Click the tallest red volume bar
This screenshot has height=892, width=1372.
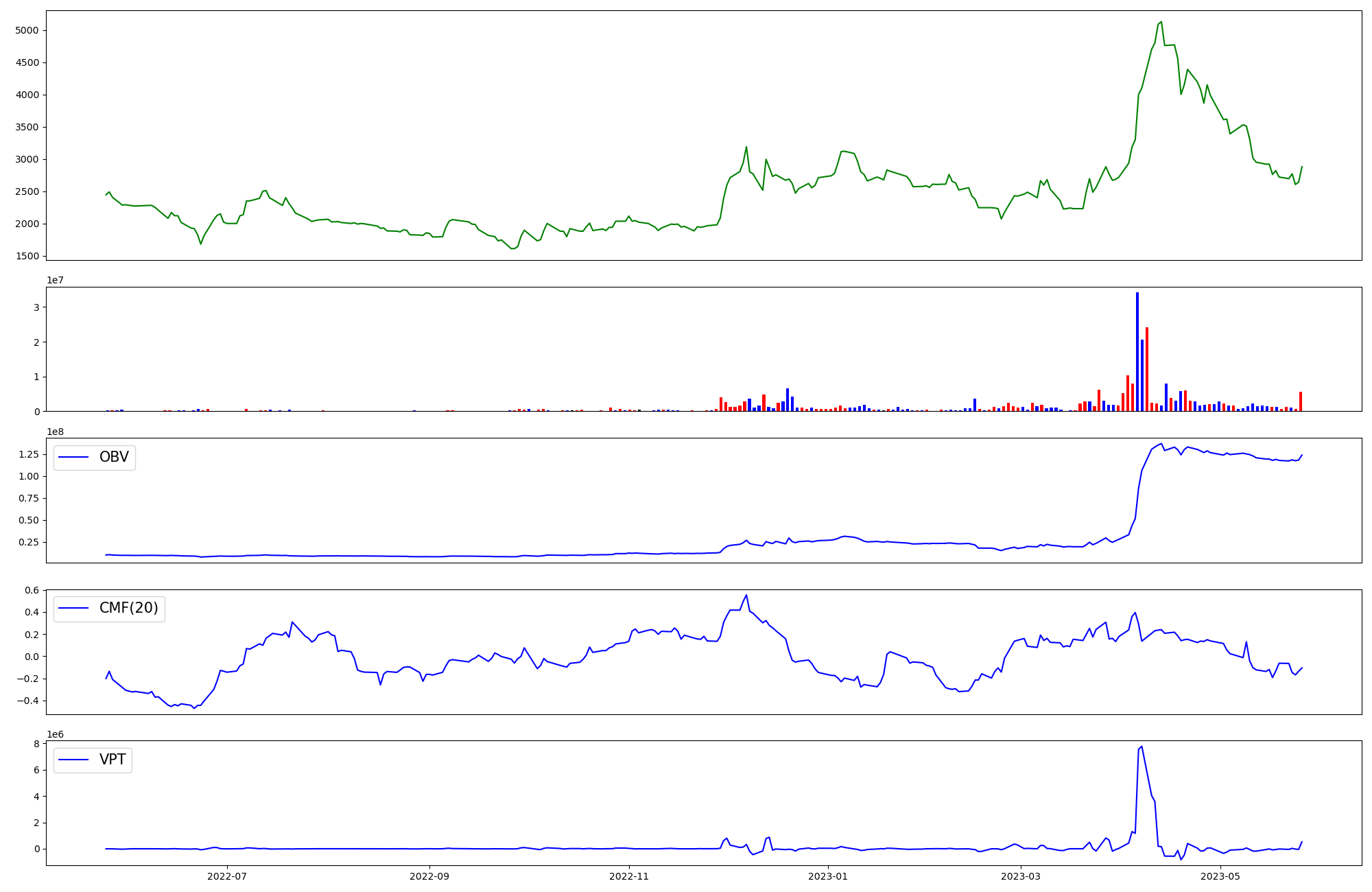(x=1147, y=369)
